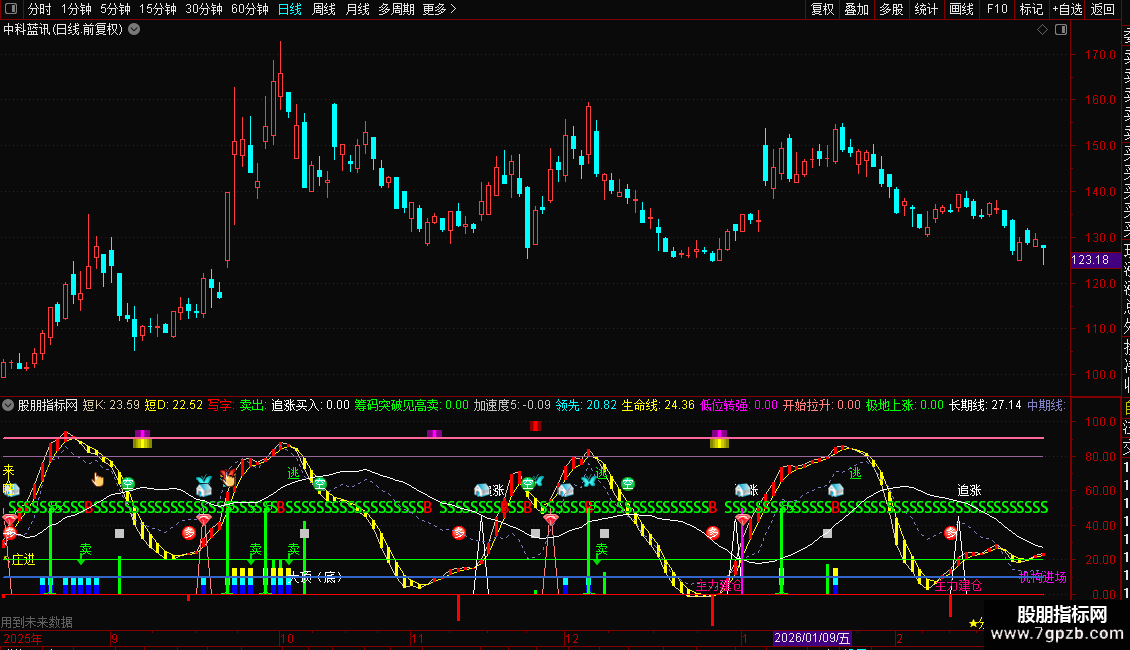Click the 用到未来数据 notice text
This screenshot has width=1130, height=650.
coord(37,622)
